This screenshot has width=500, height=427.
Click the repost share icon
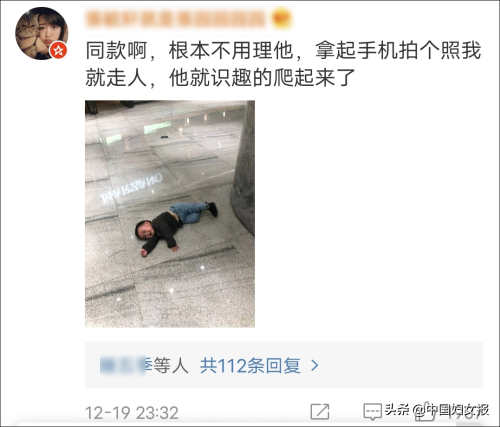click(320, 411)
